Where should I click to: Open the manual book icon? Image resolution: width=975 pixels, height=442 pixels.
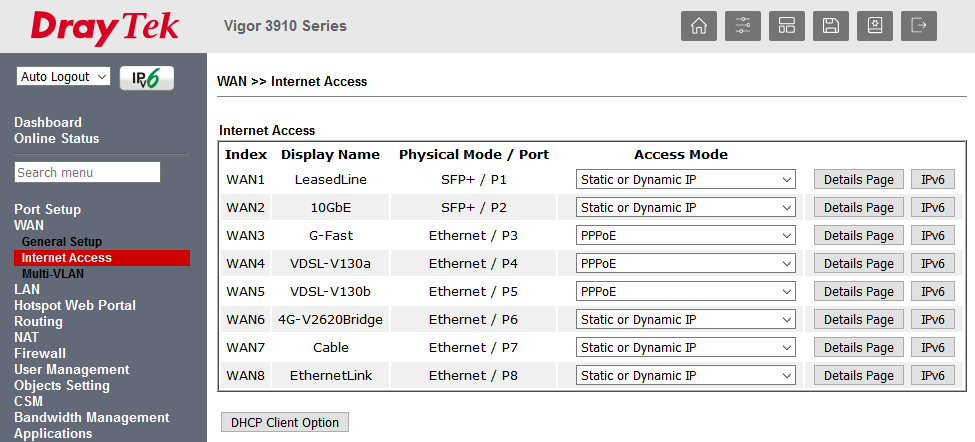tap(875, 26)
